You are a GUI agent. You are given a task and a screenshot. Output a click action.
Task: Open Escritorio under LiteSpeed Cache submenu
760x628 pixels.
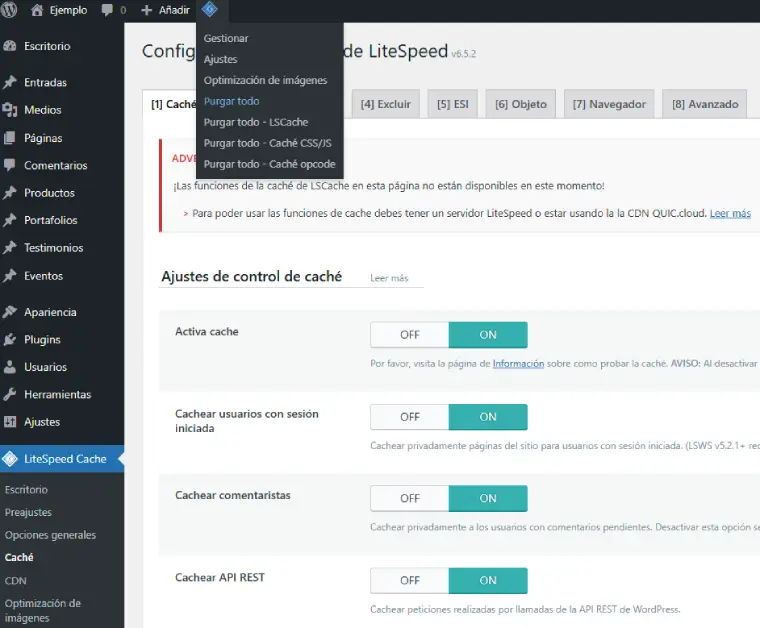pyautogui.click(x=26, y=490)
